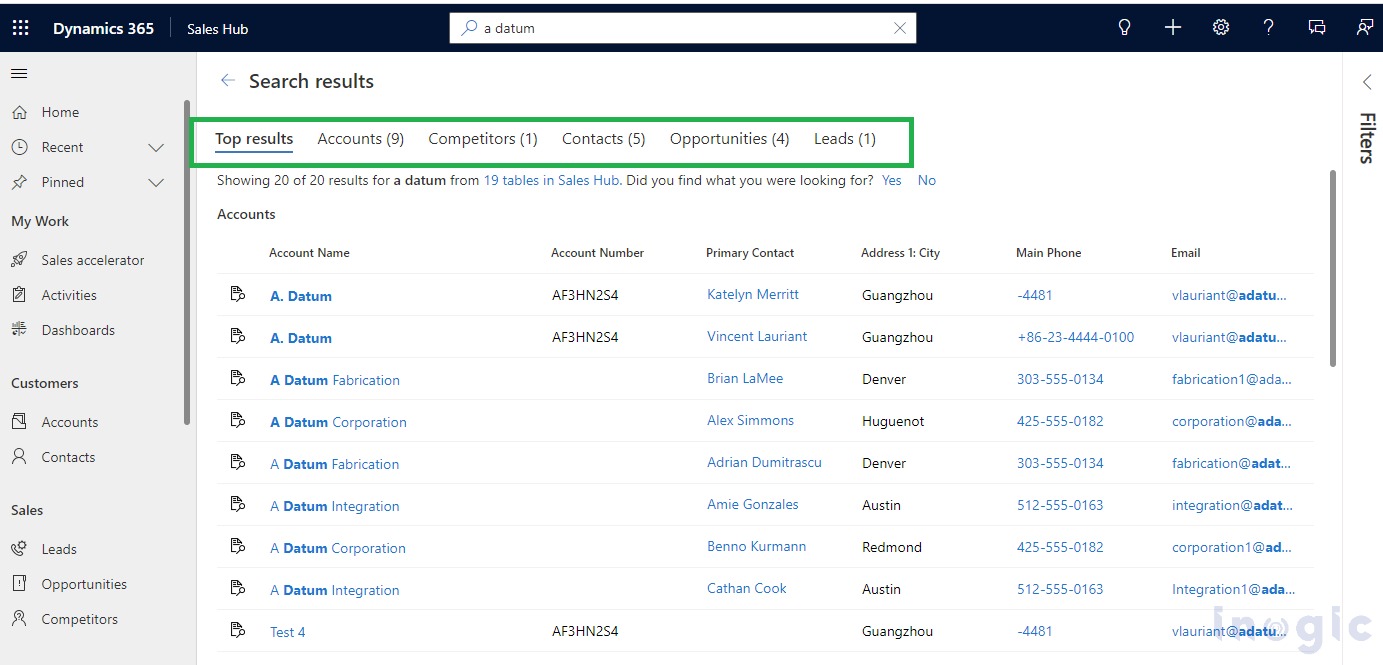Expand the Filters panel chevron
This screenshot has height=665, width=1383.
(x=1367, y=82)
